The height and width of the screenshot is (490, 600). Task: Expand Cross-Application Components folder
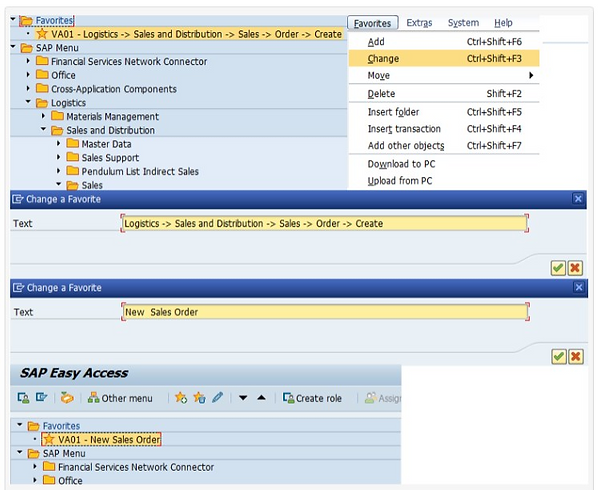pos(28,88)
